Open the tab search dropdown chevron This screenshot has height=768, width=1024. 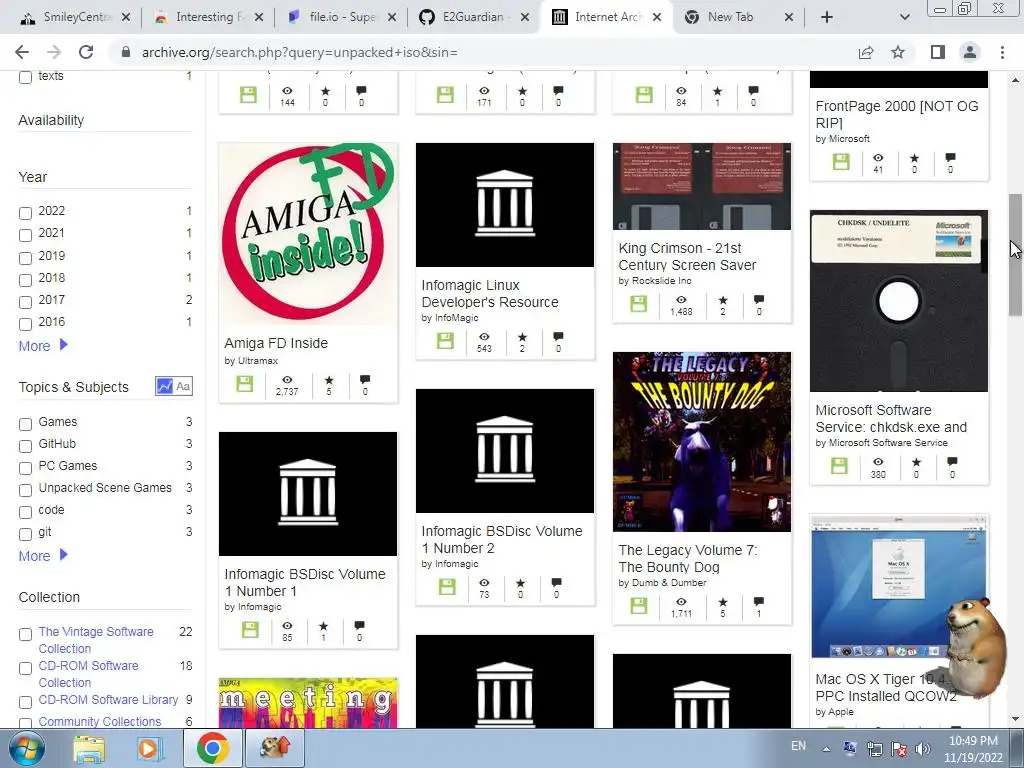coord(904,17)
